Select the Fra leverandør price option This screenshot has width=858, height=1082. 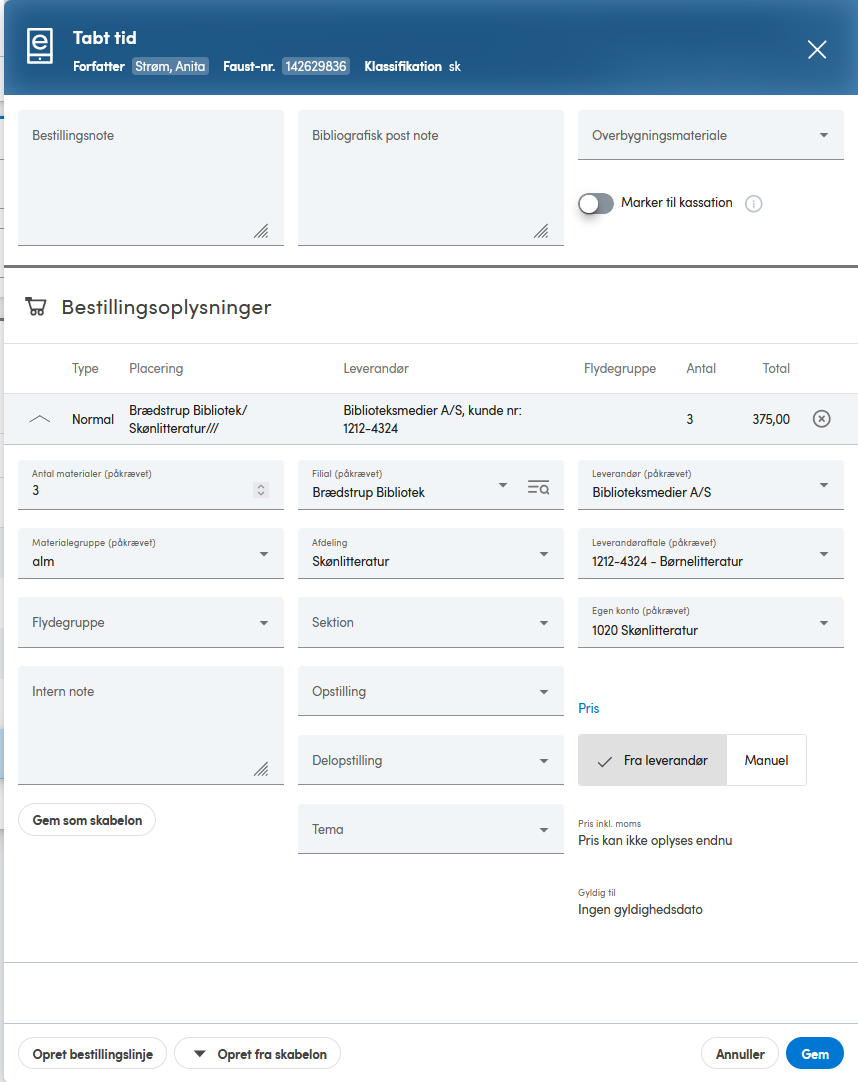[652, 760]
